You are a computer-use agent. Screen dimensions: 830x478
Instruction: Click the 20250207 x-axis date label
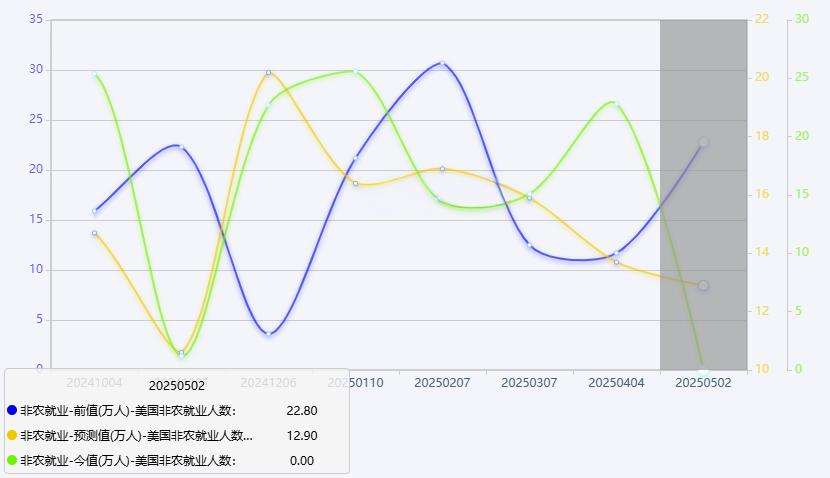[442, 382]
